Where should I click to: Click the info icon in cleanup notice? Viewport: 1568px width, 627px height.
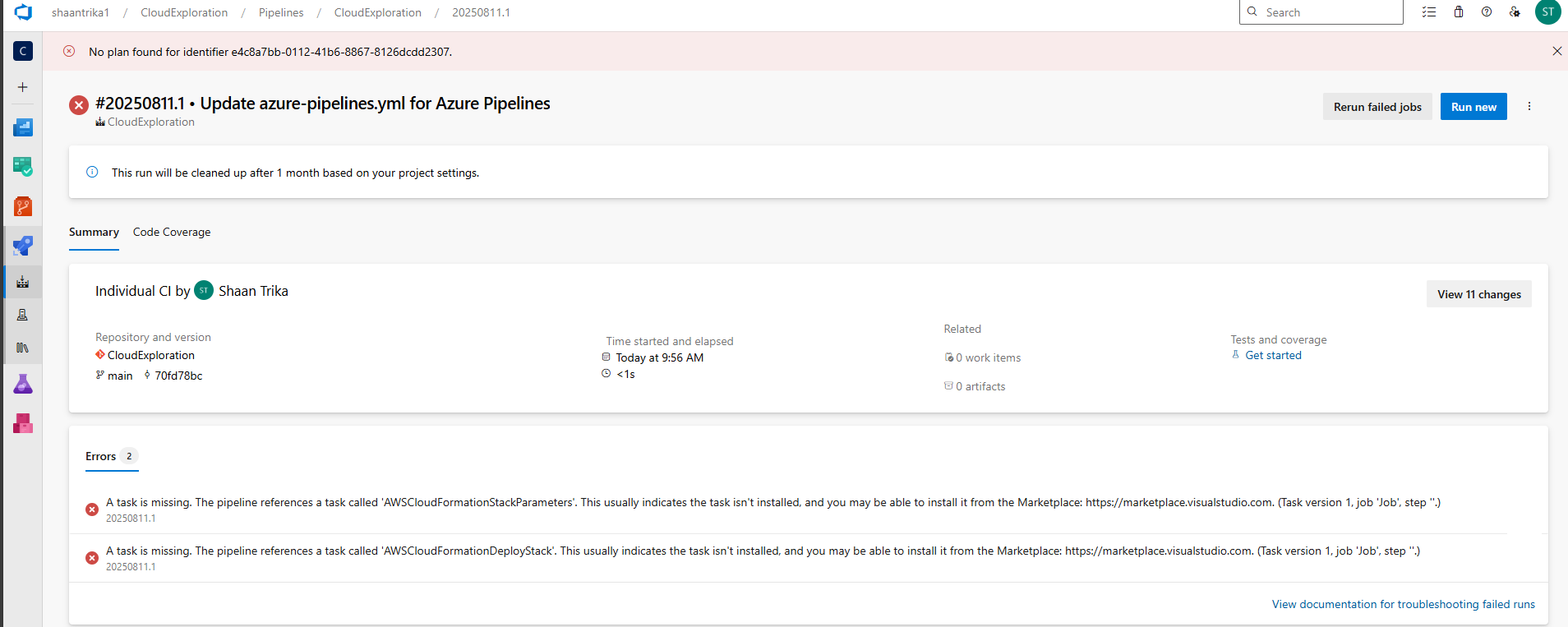[x=92, y=172]
